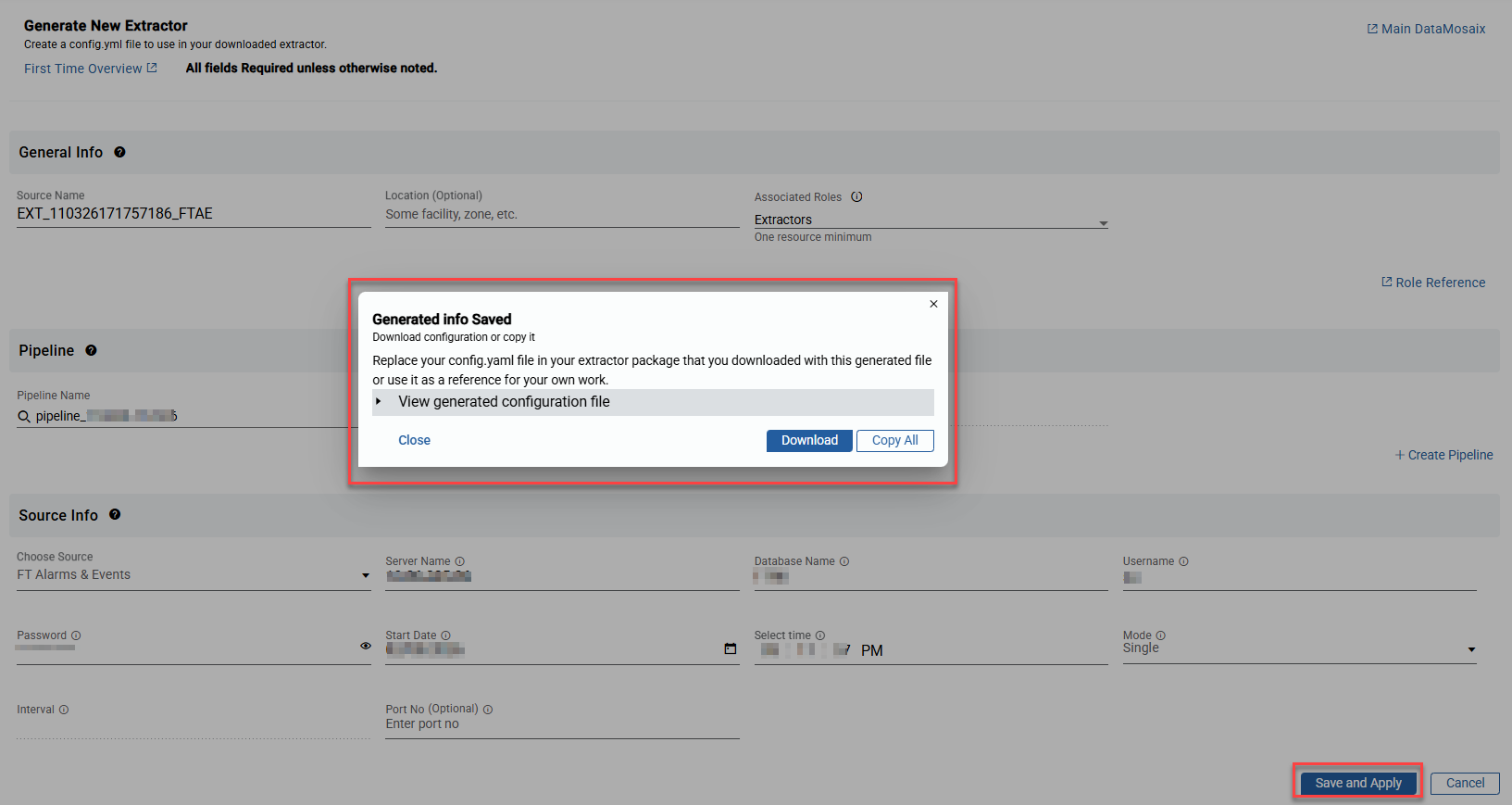Click the Source Name input field
This screenshot has width=1512, height=805.
194,214
